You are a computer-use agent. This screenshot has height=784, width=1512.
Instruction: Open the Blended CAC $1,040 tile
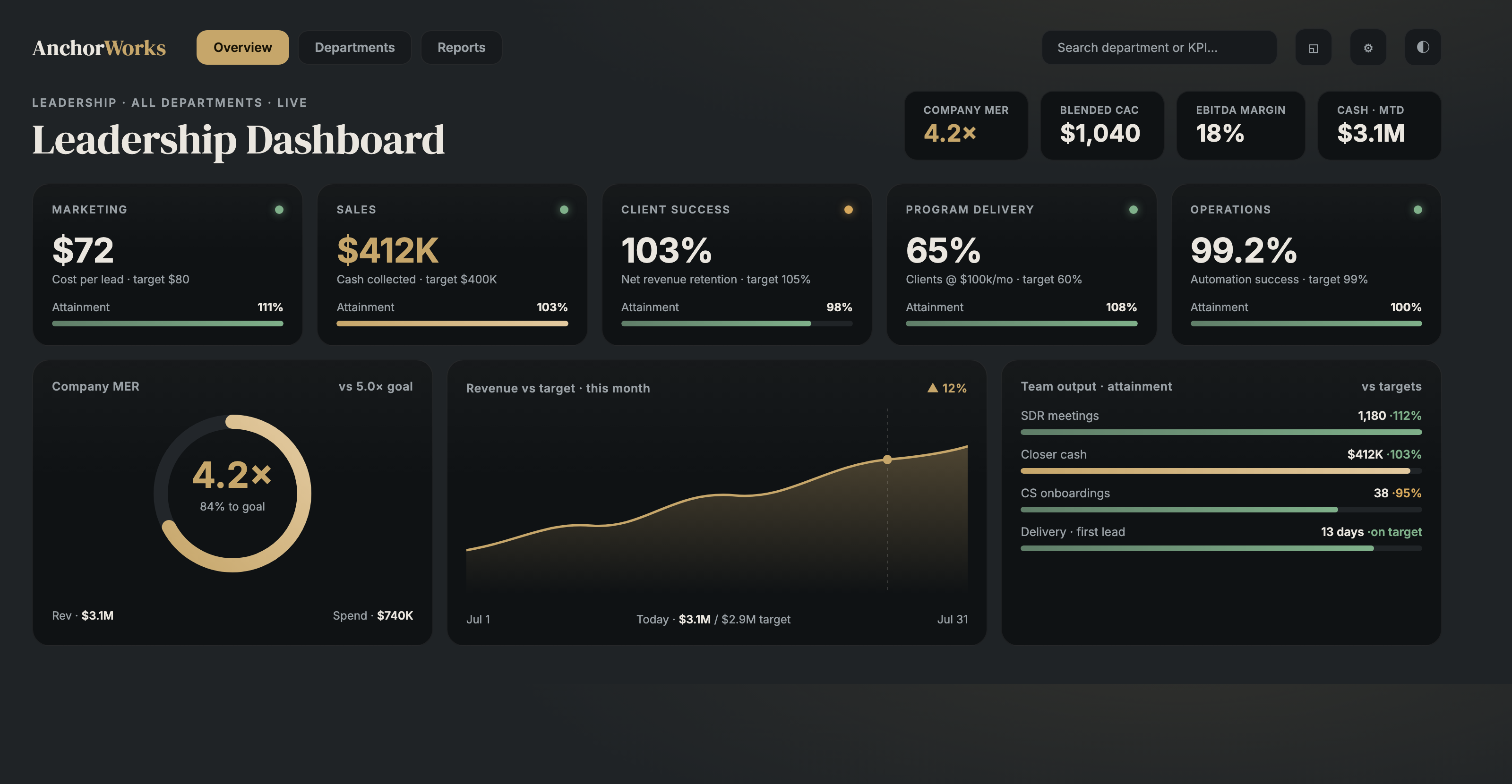tap(1102, 126)
